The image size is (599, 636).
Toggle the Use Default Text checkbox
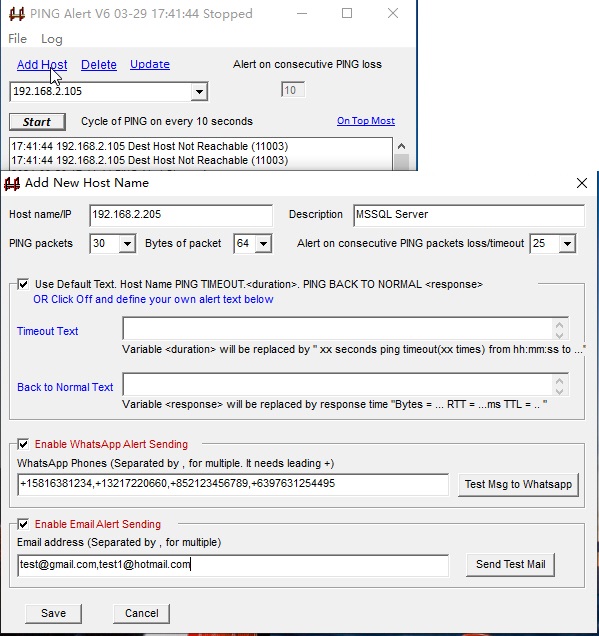[23, 284]
